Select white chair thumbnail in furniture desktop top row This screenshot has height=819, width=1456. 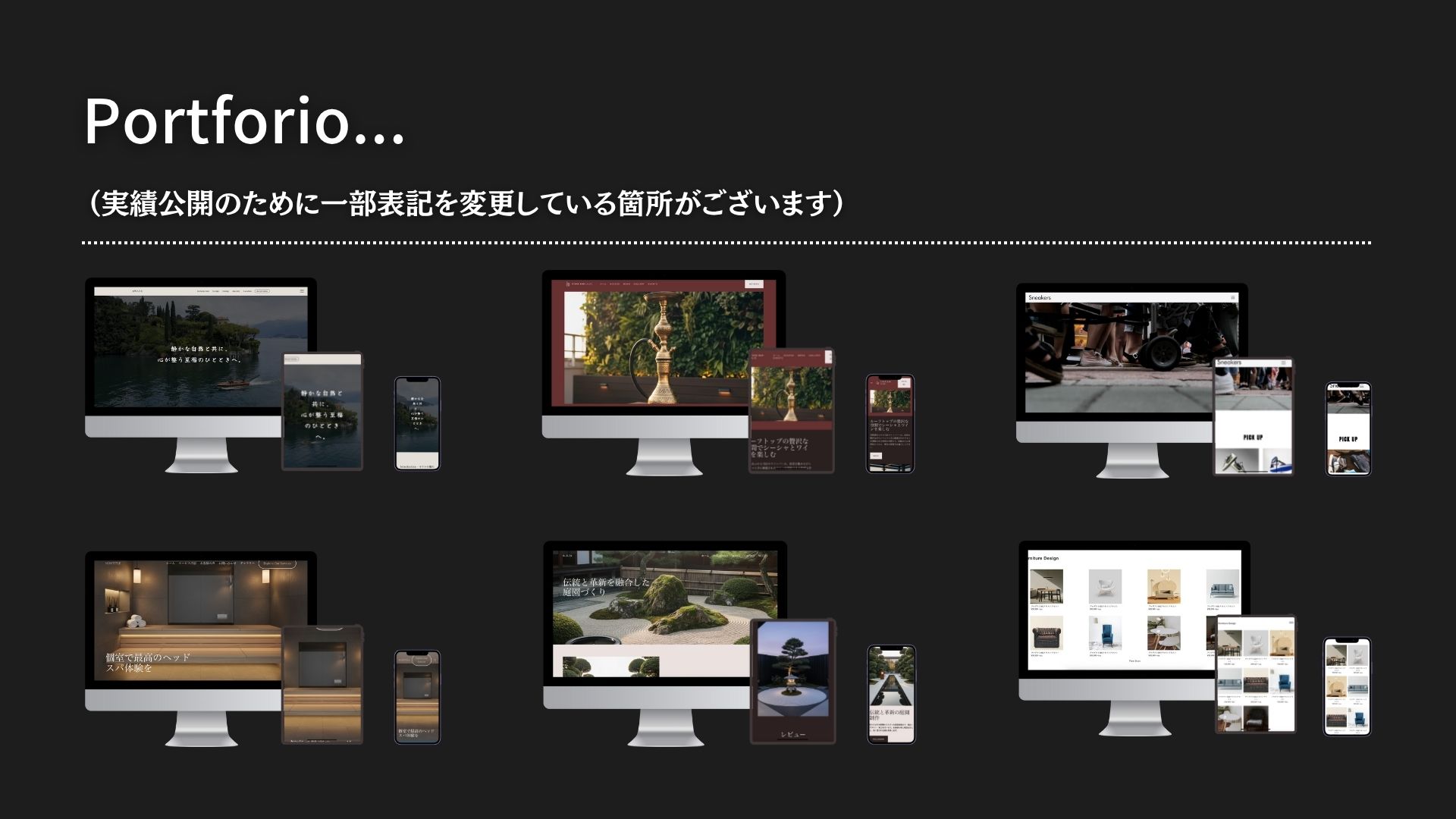coord(1104,587)
